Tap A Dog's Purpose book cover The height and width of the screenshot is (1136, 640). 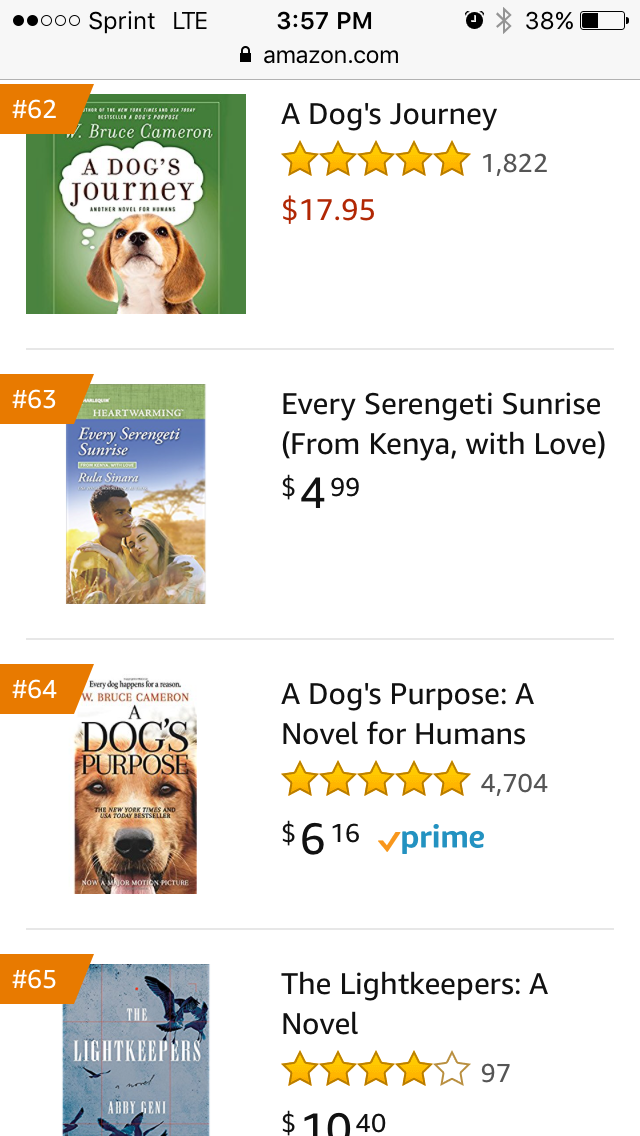point(136,786)
